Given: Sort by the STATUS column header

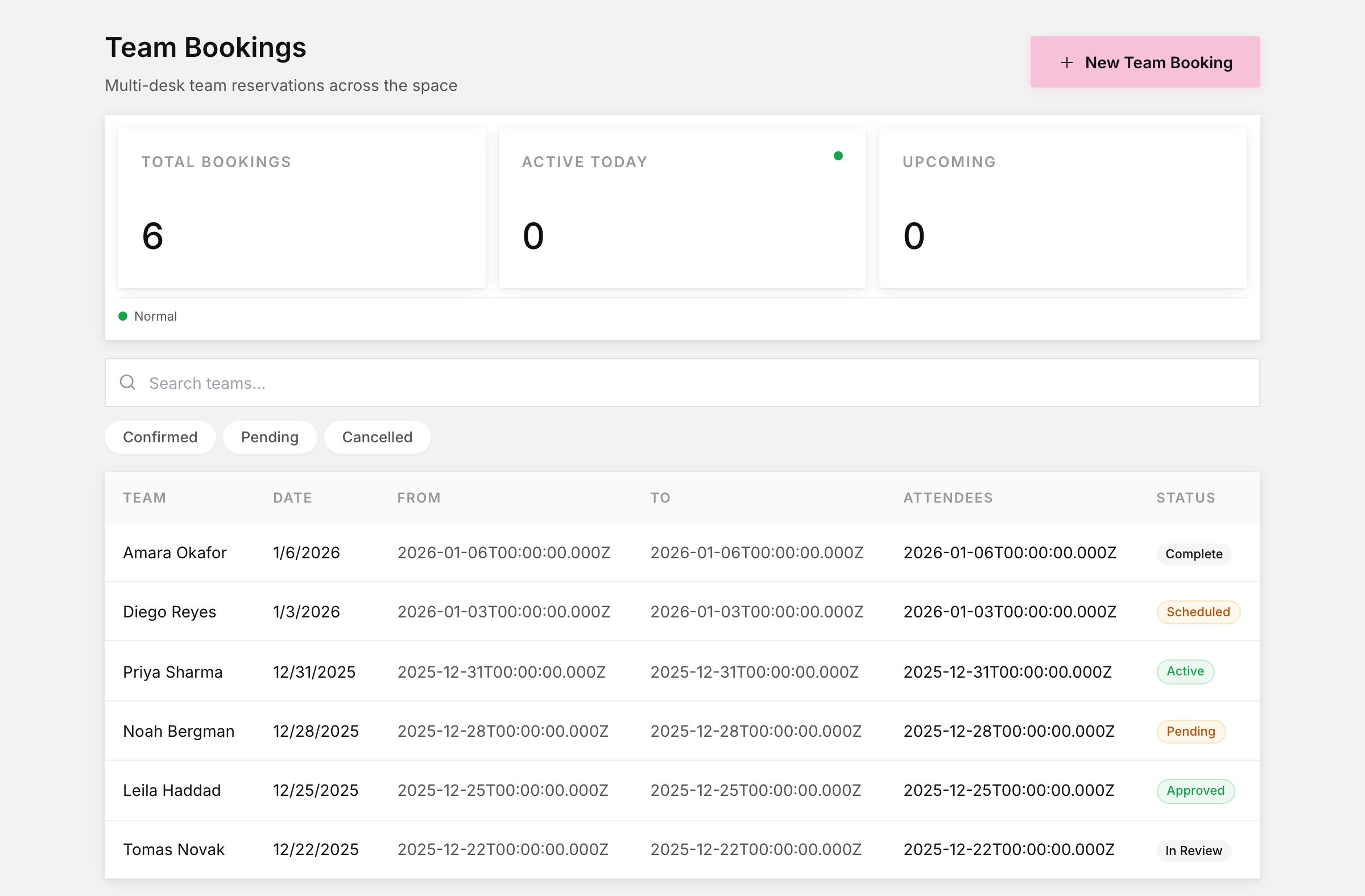Looking at the screenshot, I should 1185,498.
